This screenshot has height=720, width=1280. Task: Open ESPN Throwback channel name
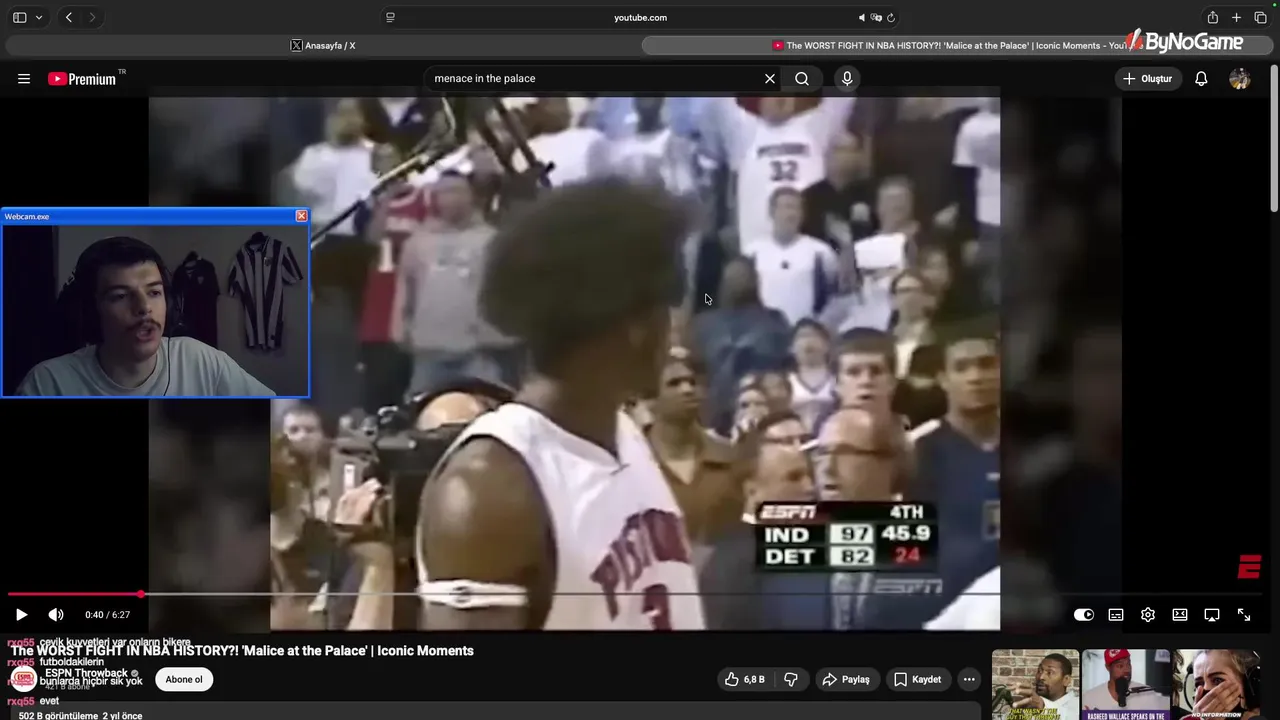[86, 674]
